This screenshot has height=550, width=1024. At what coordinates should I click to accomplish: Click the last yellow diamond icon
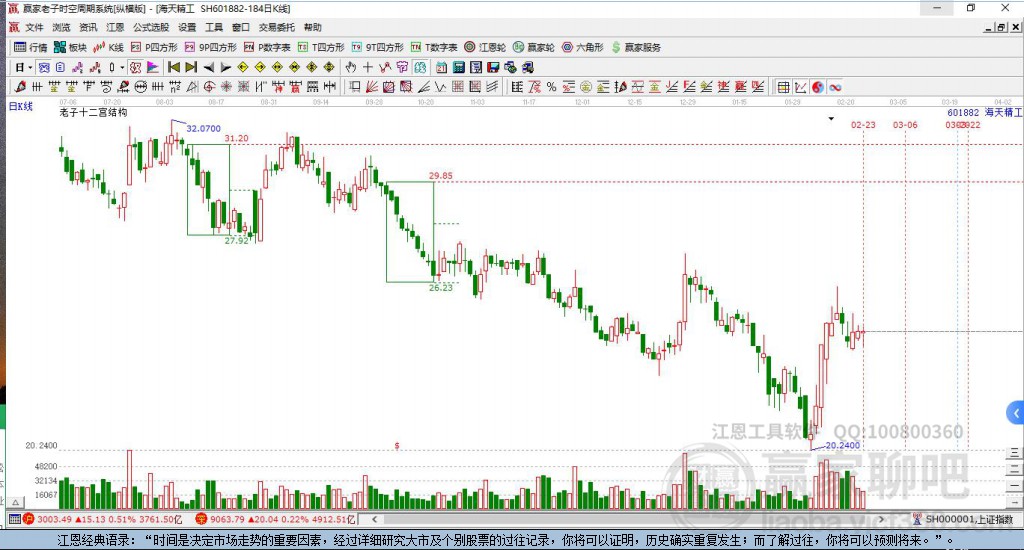point(328,67)
